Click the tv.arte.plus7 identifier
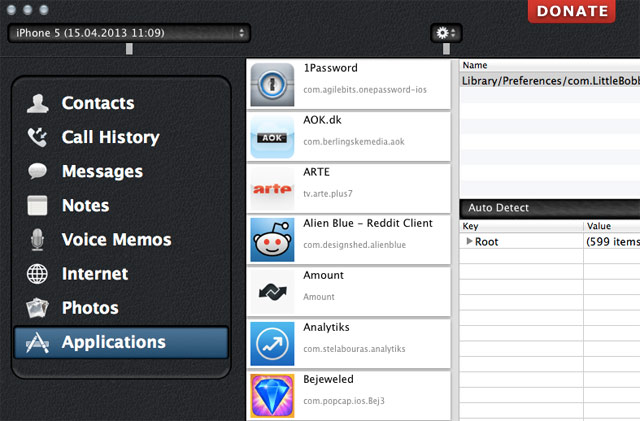The image size is (640, 421). 327,194
